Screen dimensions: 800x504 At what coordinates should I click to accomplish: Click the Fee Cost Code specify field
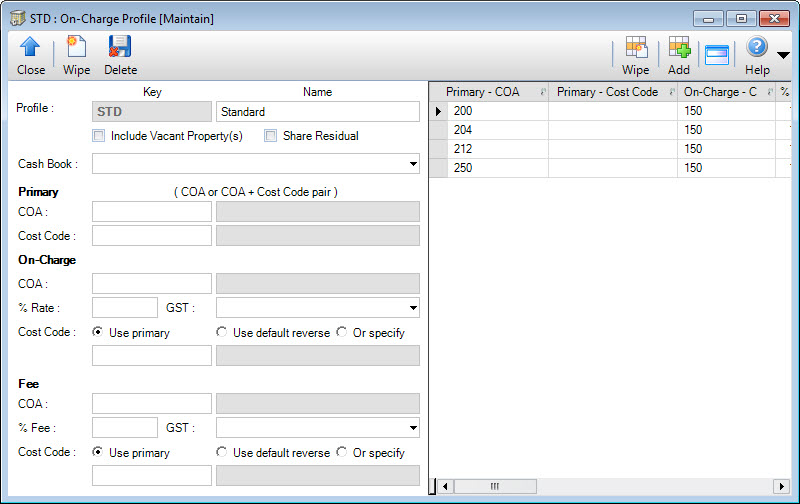point(152,475)
